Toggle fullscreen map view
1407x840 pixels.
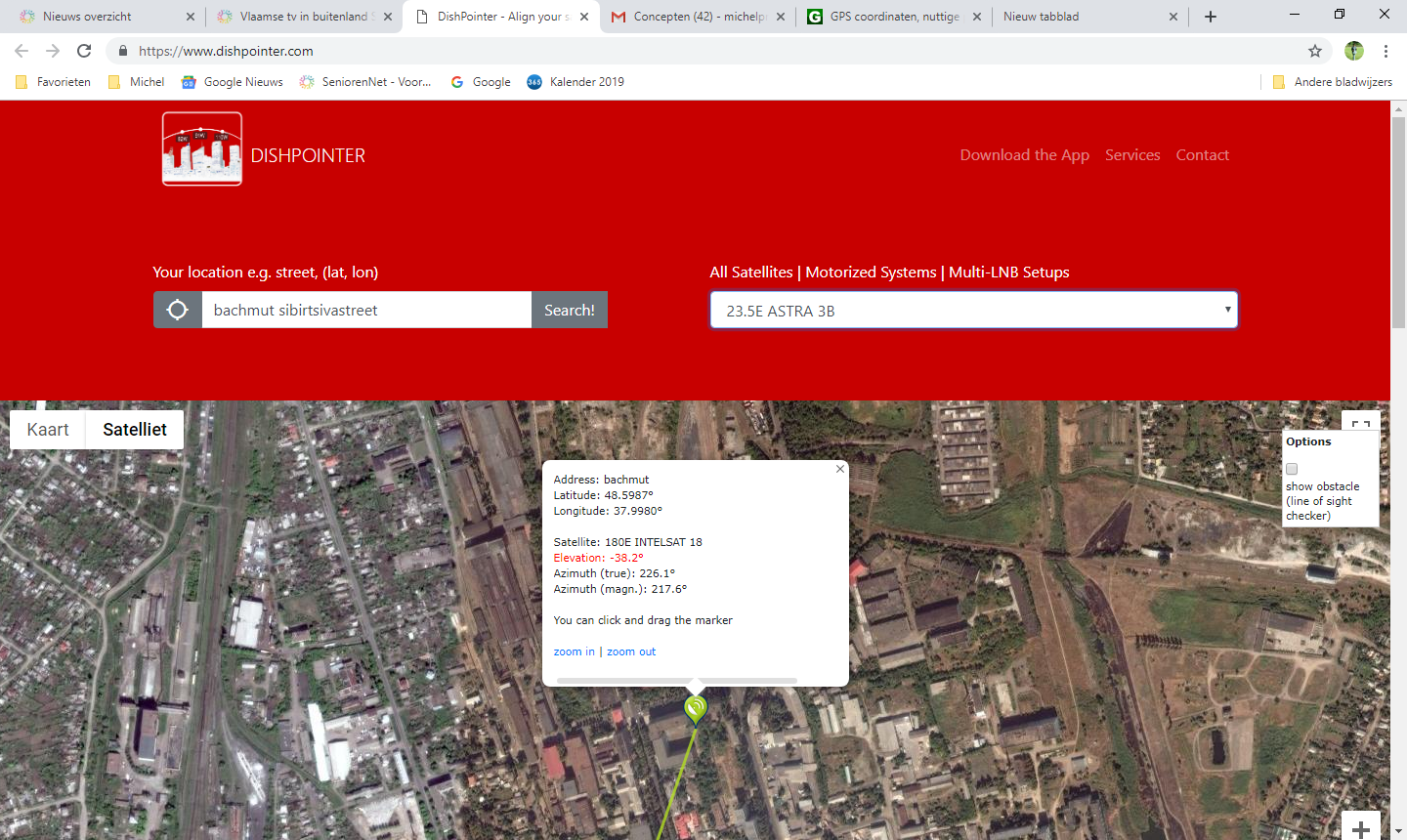coord(1360,424)
